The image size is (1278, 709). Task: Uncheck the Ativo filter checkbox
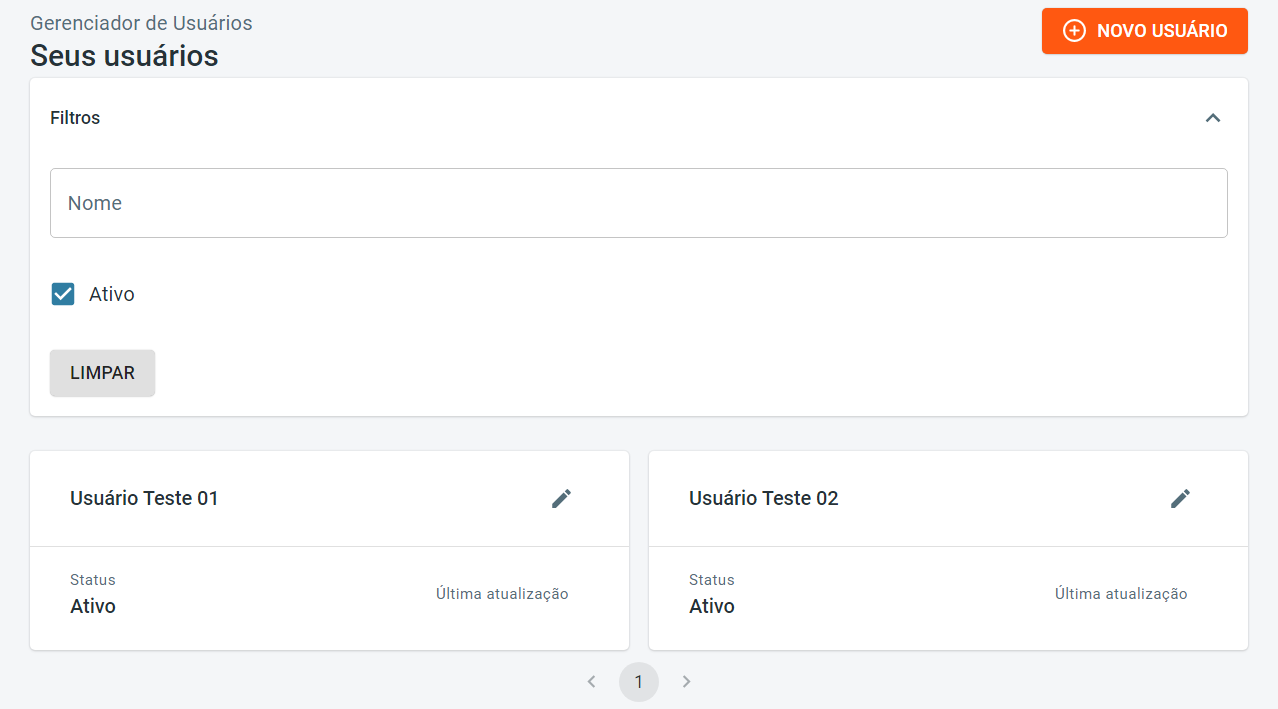63,294
